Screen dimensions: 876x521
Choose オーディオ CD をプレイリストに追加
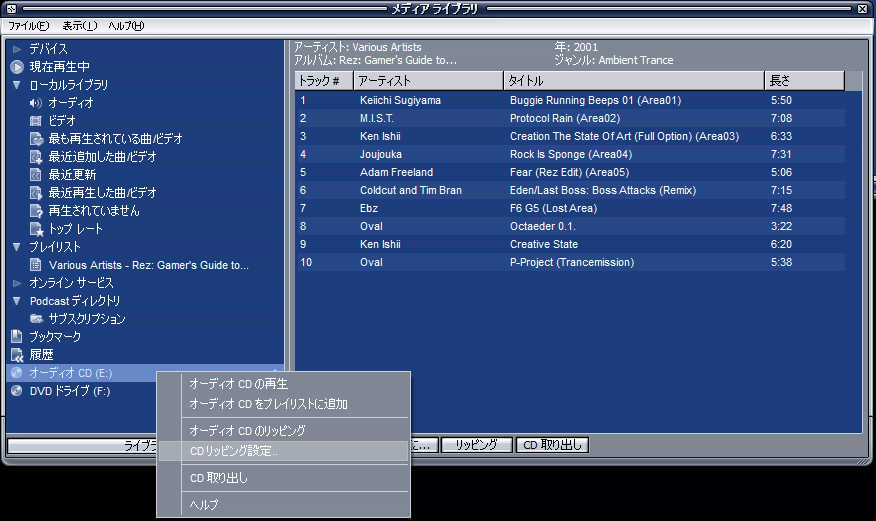pyautogui.click(x=283, y=404)
